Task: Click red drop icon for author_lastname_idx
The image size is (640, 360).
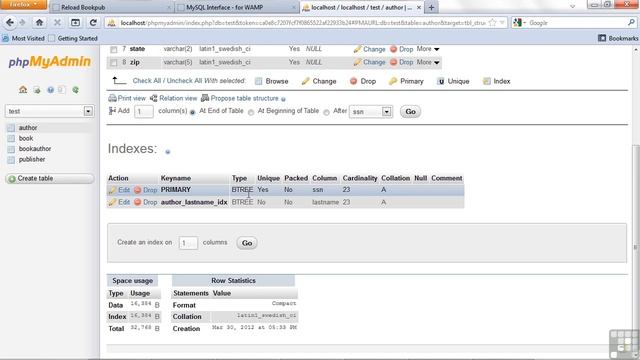Action: click(138, 202)
